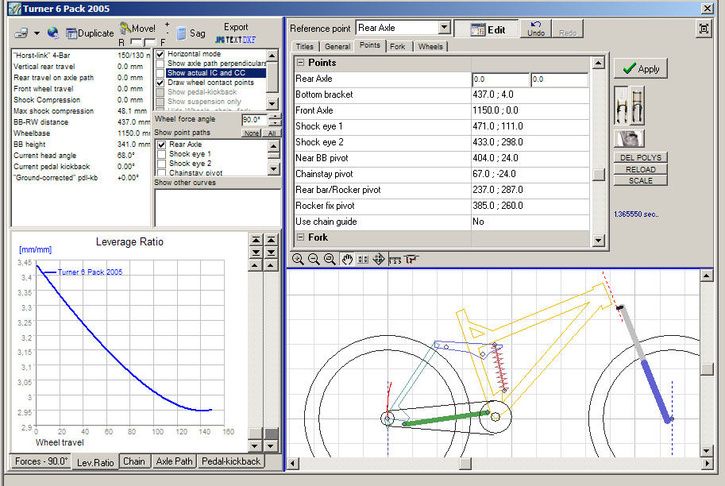725x486 pixels.
Task: Switch to the General tab
Action: point(337,46)
